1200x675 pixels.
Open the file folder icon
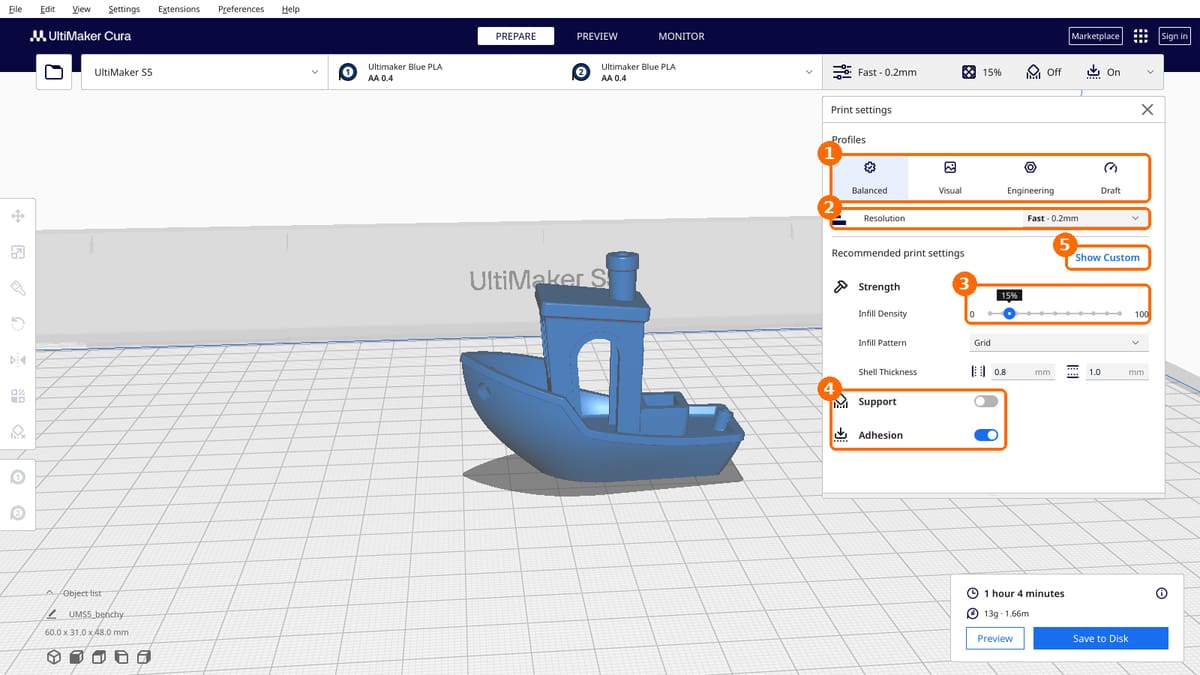[54, 72]
